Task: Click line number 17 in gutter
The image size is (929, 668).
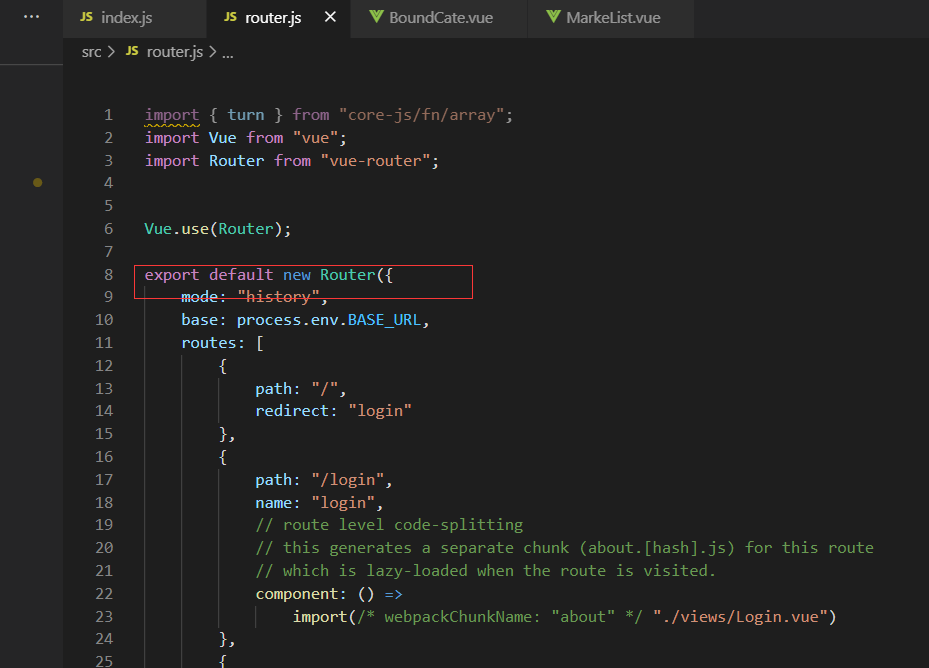Action: pyautogui.click(x=104, y=480)
